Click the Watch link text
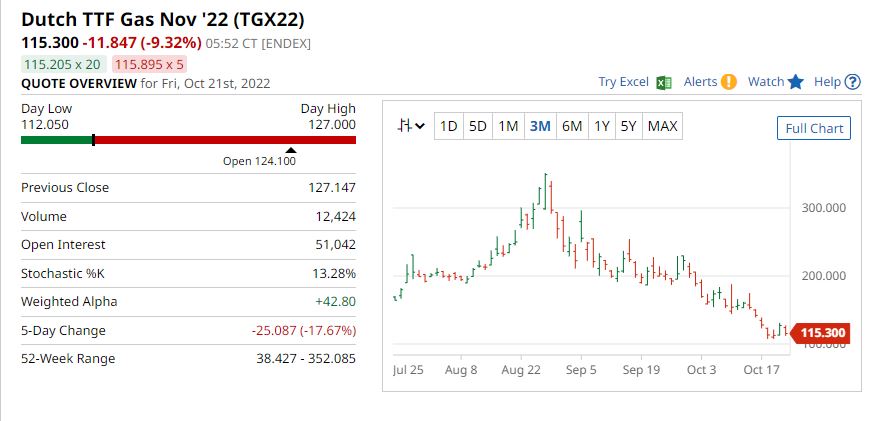 click(766, 82)
